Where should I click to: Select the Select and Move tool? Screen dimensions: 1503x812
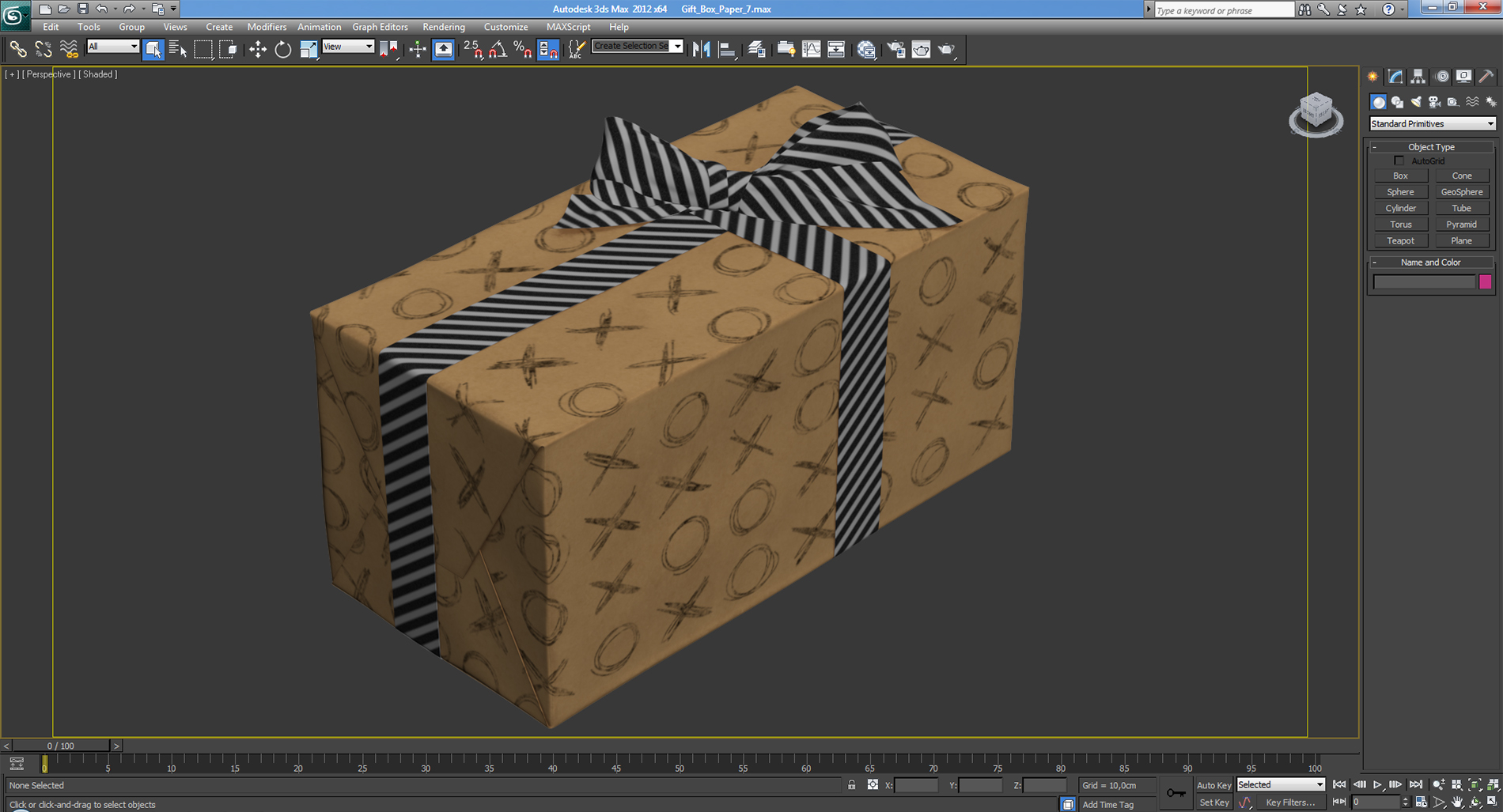point(256,49)
